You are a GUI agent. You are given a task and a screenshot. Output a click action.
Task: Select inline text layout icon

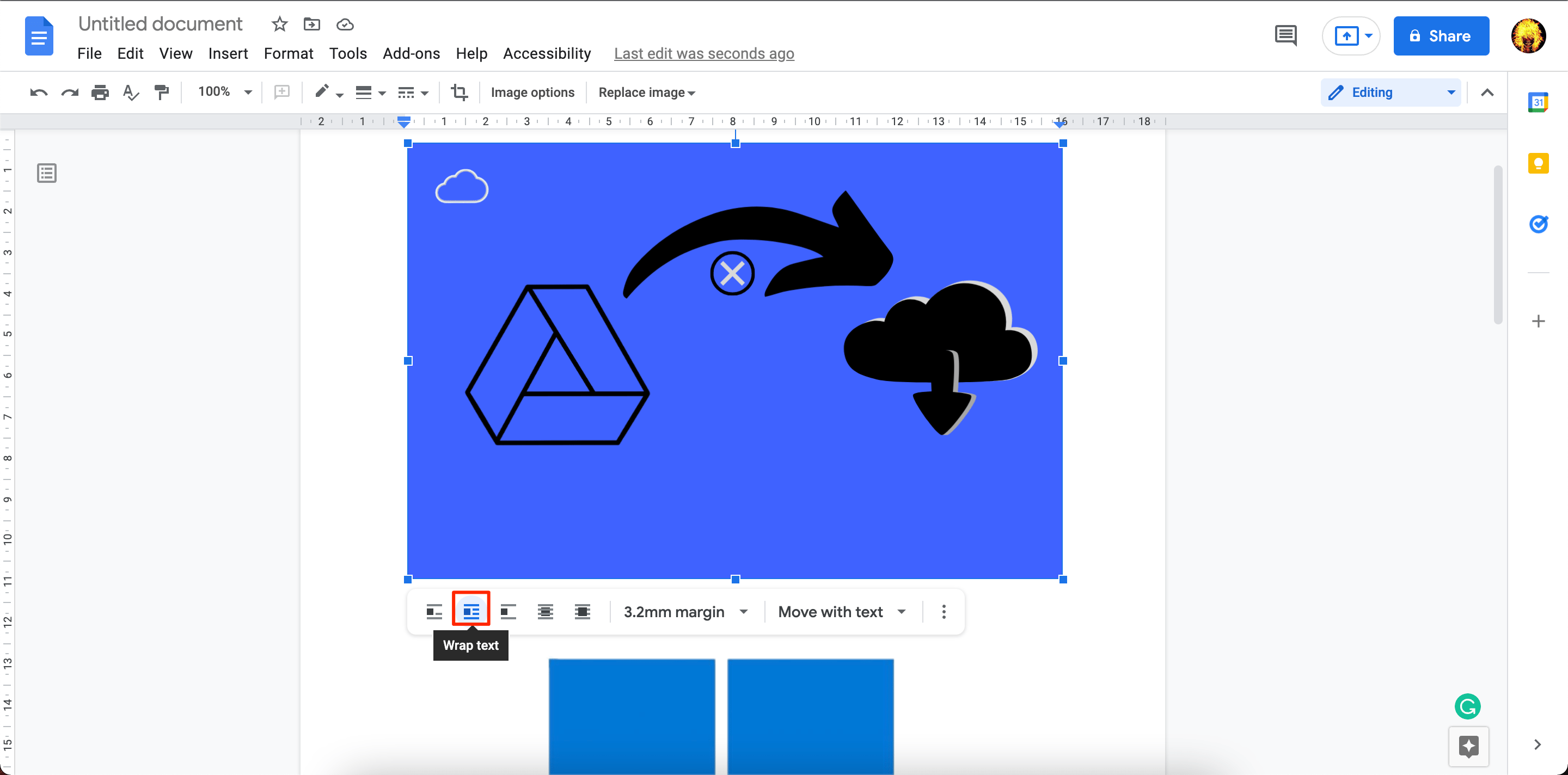point(434,610)
